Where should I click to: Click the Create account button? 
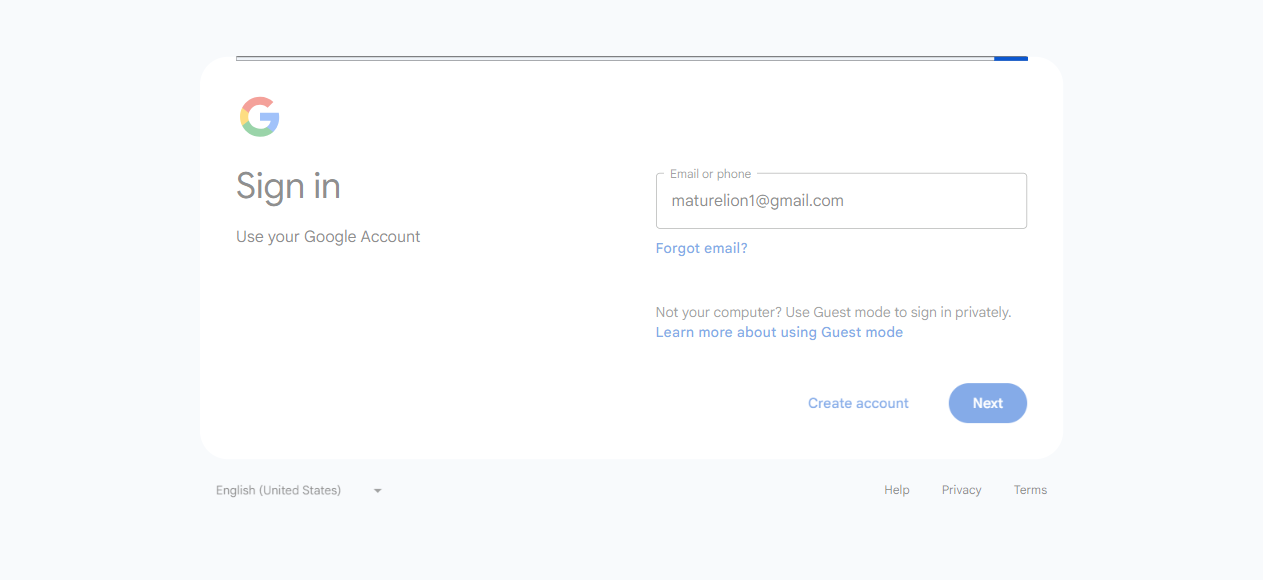(858, 403)
